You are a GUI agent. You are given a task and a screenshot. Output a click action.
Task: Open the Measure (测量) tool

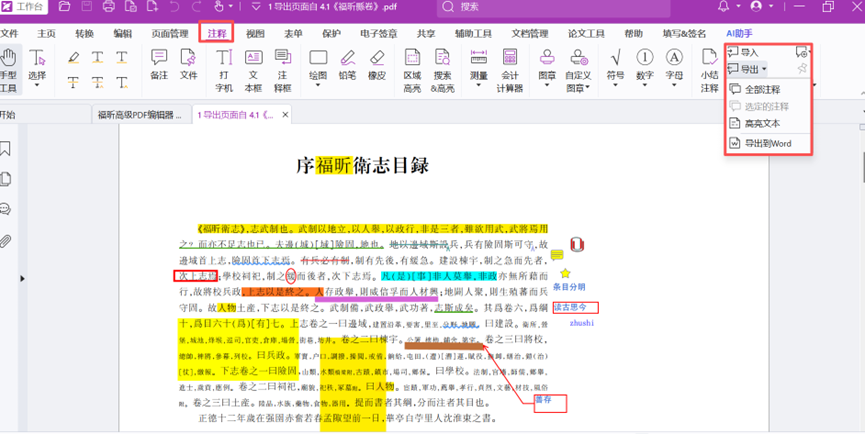(x=479, y=66)
